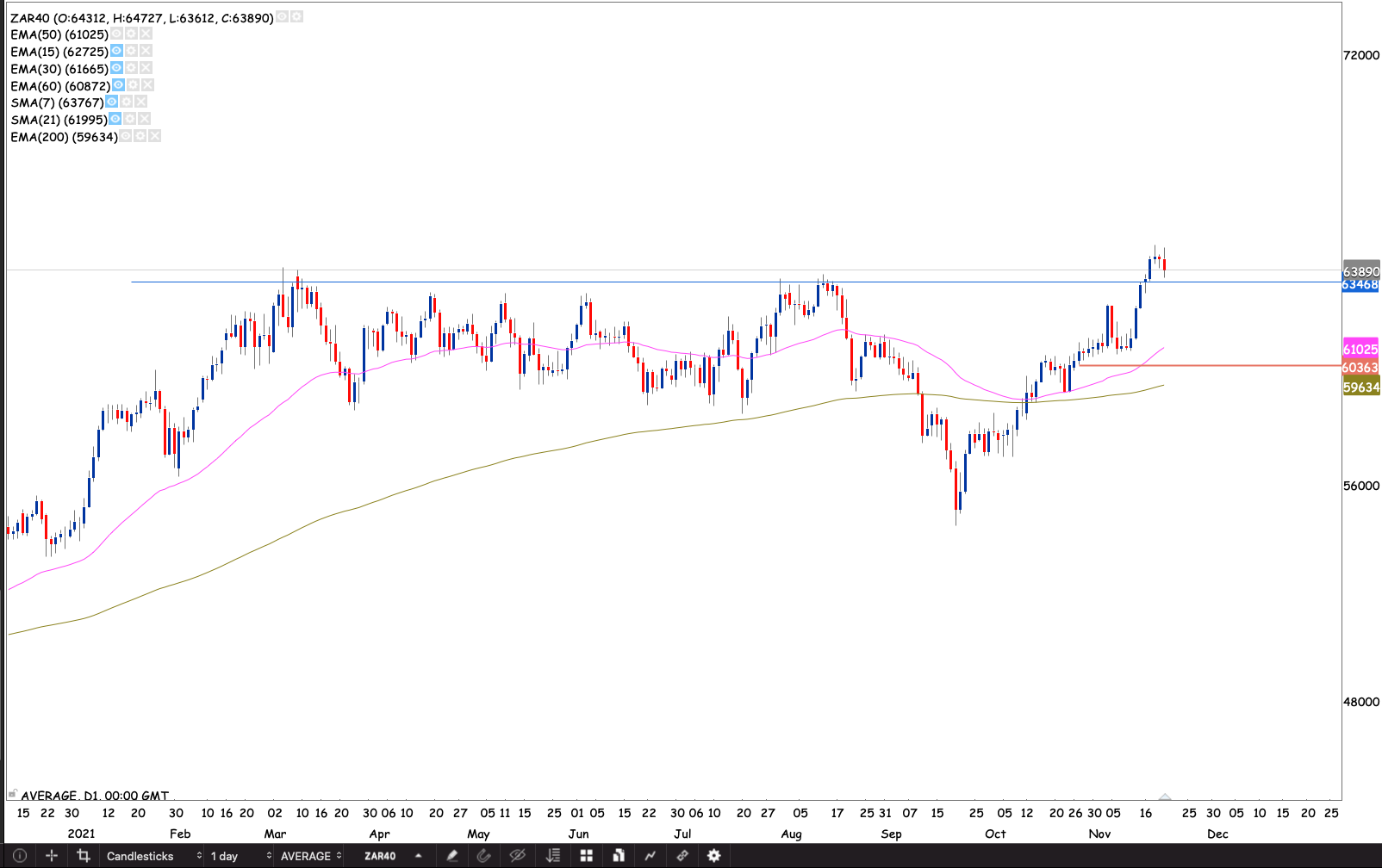Click the crossed-out eye hide drawings icon
The height and width of the screenshot is (868, 1382).
coord(517,856)
